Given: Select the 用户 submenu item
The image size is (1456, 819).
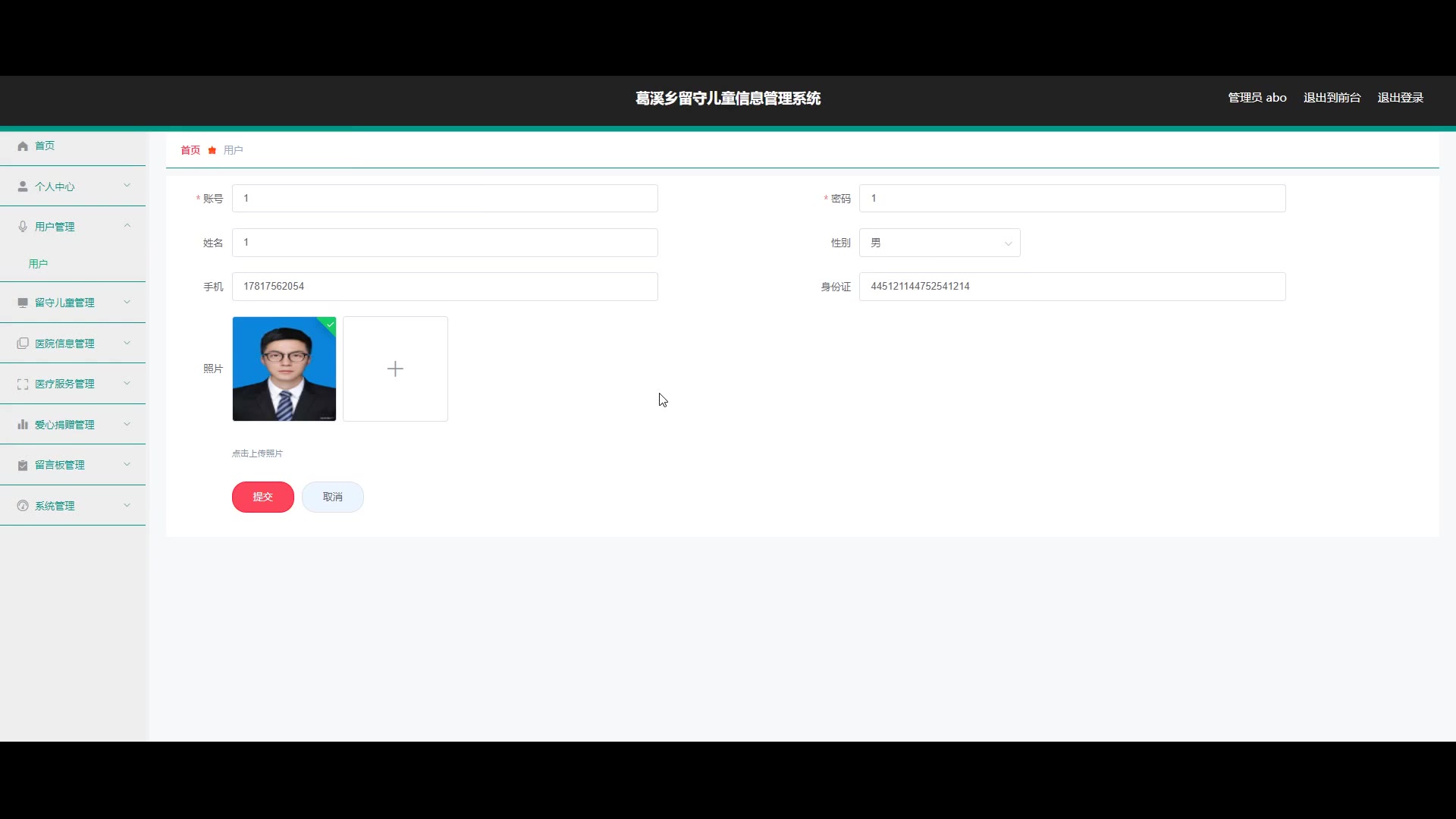Looking at the screenshot, I should pos(38,264).
